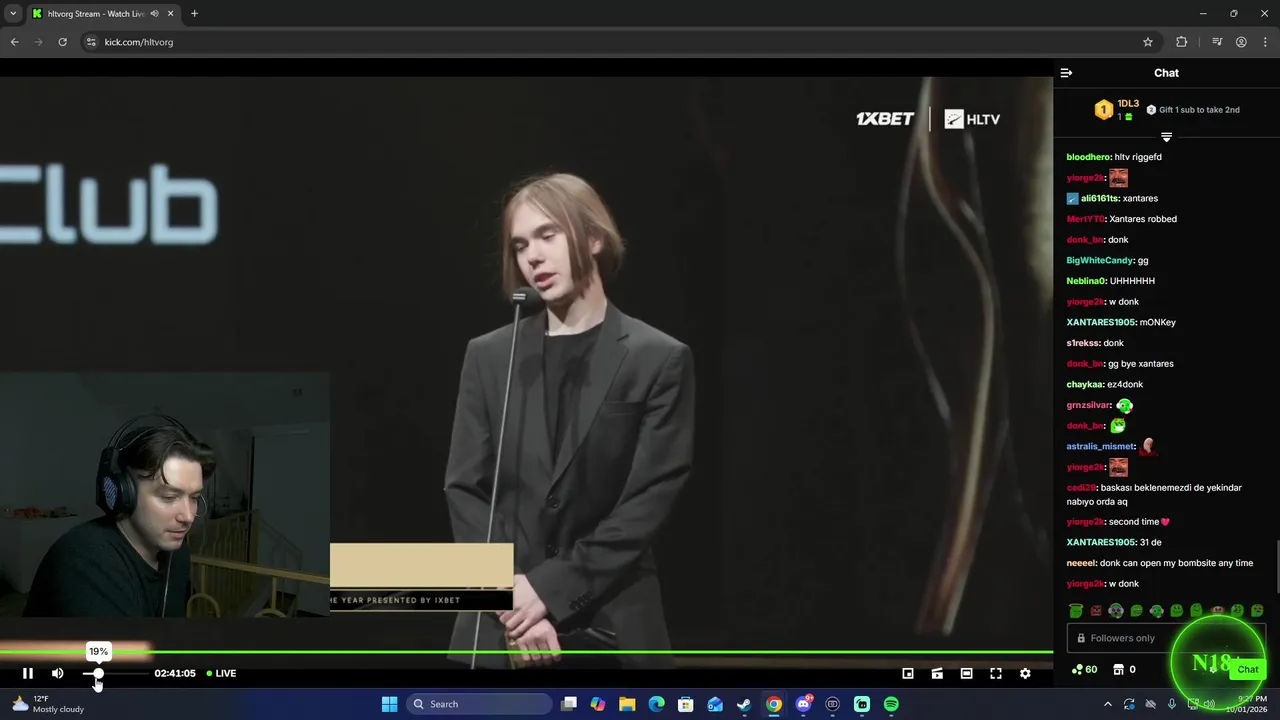
Task: Pause the stream playback
Action: pos(28,673)
